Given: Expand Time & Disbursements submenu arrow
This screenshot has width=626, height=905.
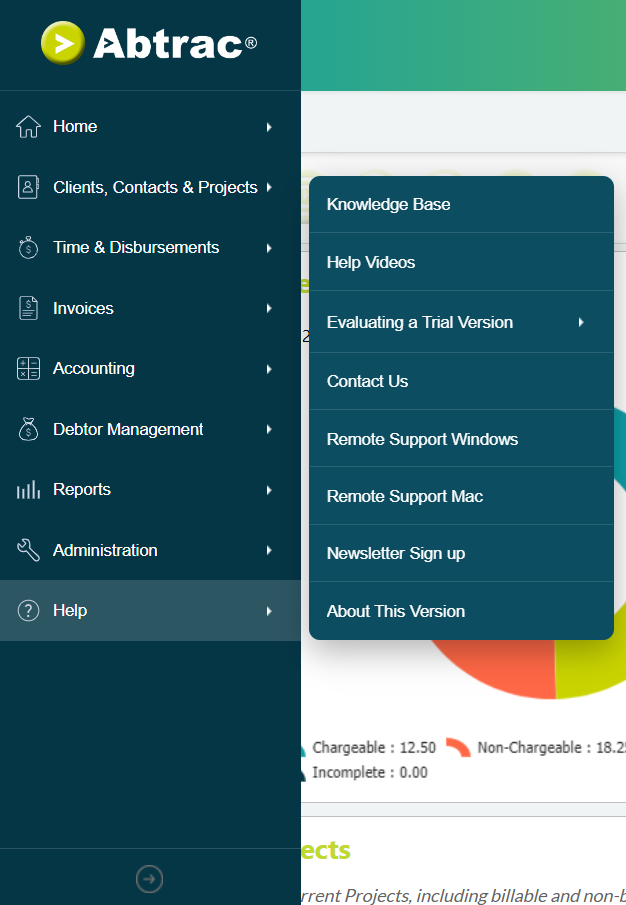Looking at the screenshot, I should tap(269, 248).
